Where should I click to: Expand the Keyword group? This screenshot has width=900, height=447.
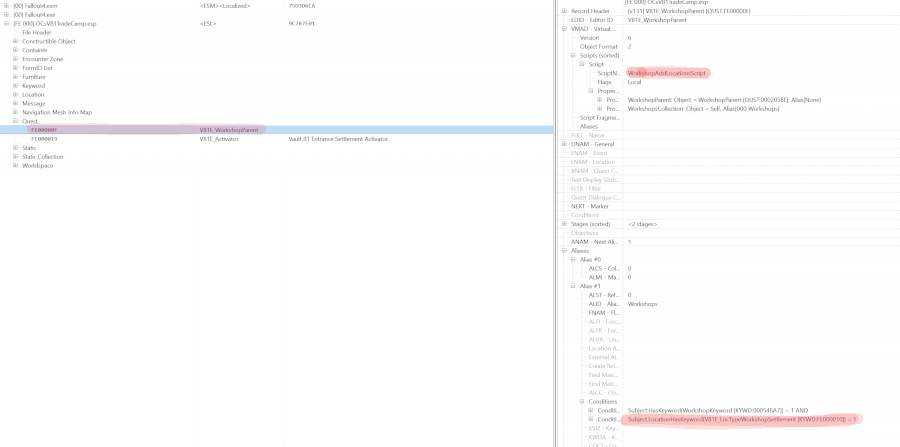tap(15, 85)
